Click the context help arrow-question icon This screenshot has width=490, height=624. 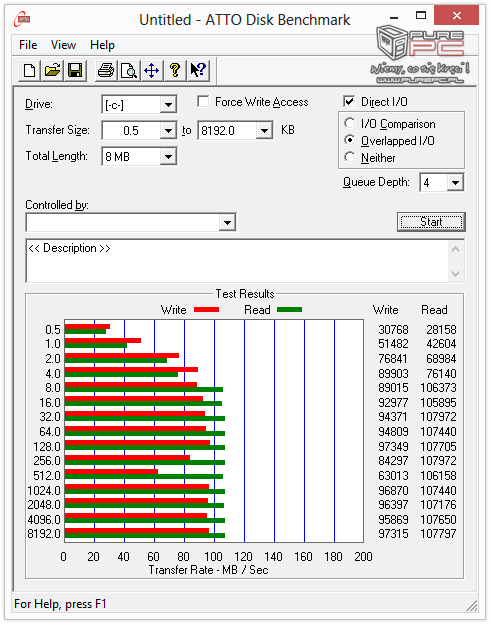click(198, 71)
